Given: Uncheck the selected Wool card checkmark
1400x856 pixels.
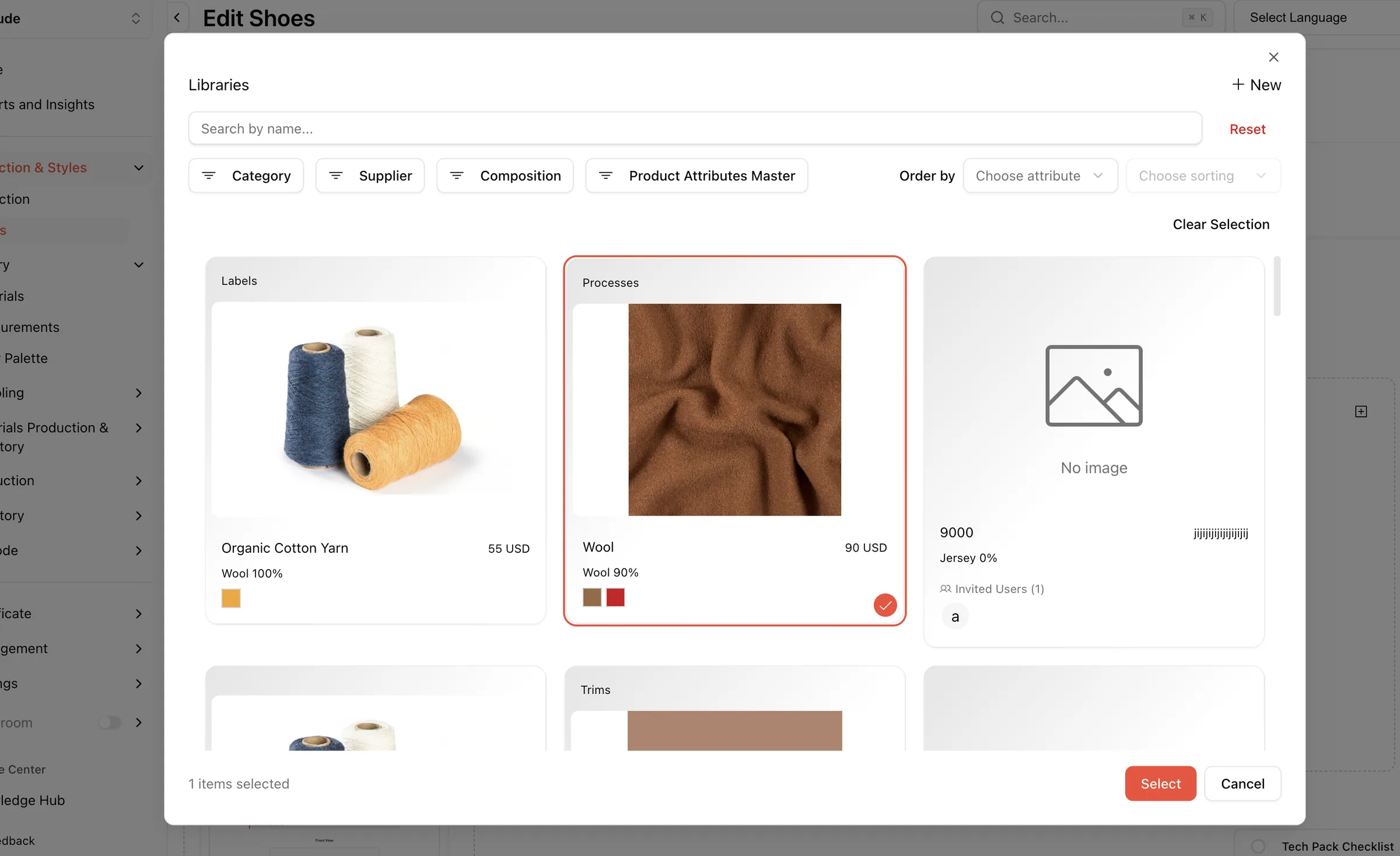Looking at the screenshot, I should pos(885,605).
